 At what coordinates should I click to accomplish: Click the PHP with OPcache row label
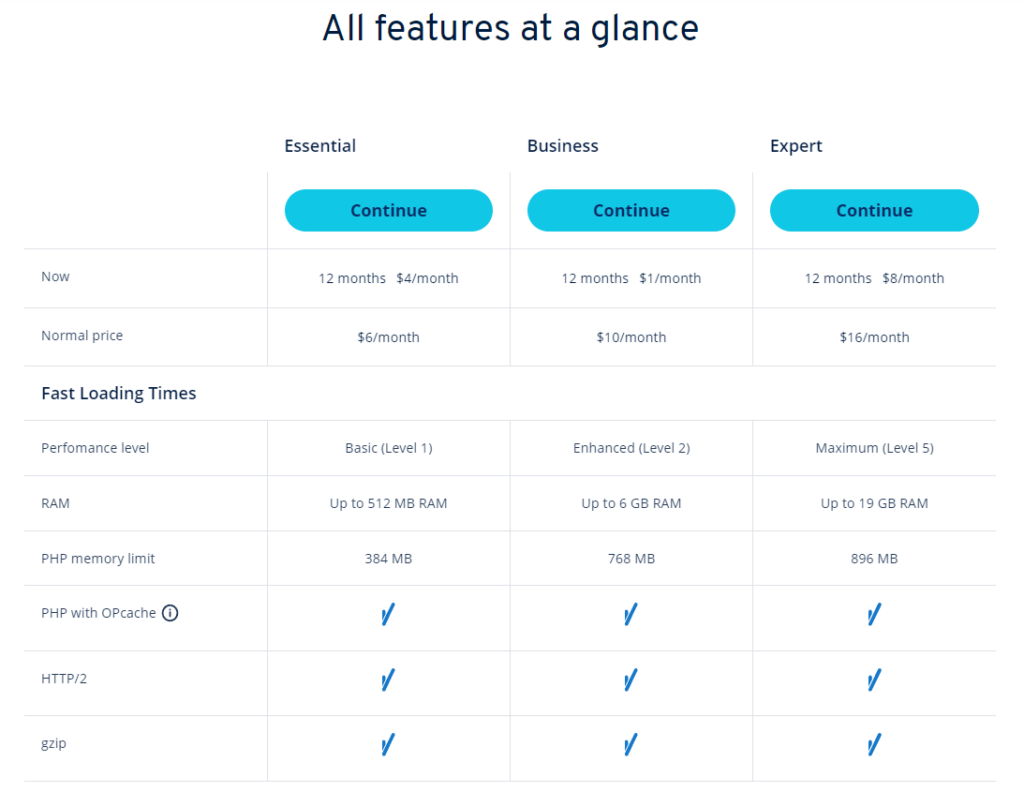pyautogui.click(x=99, y=613)
